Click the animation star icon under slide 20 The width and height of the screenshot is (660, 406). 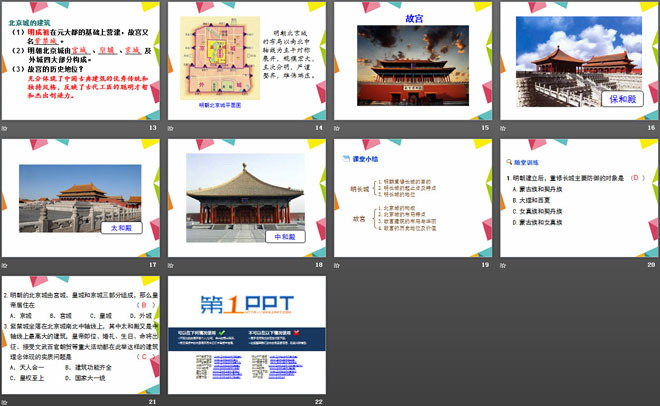click(503, 265)
